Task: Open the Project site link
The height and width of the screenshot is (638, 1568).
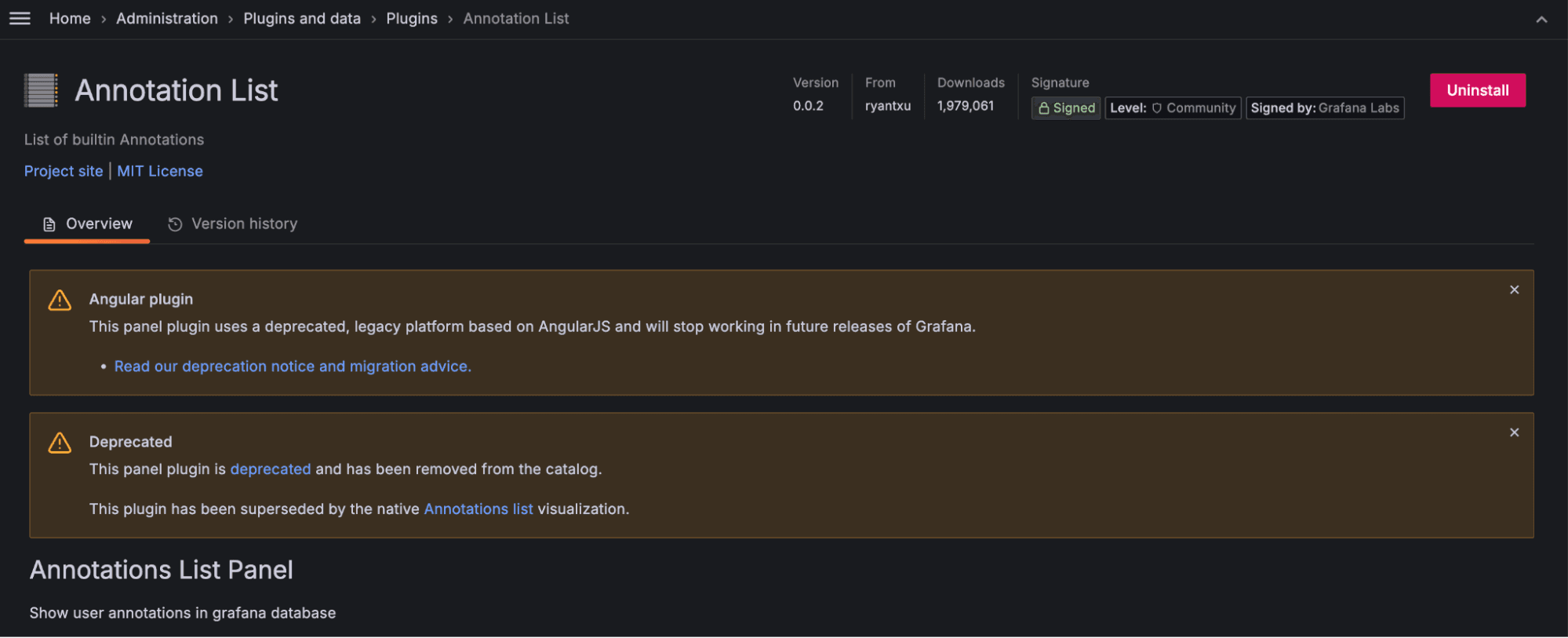Action: coord(64,171)
